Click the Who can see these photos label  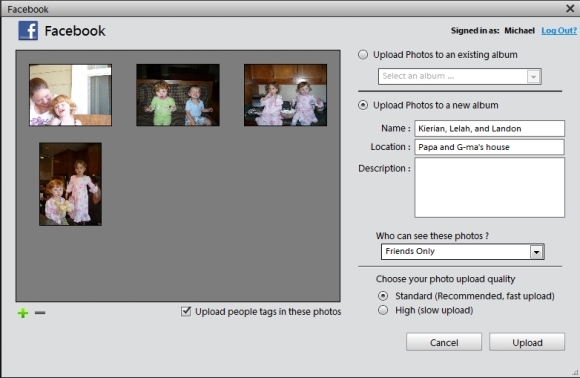click(x=432, y=236)
